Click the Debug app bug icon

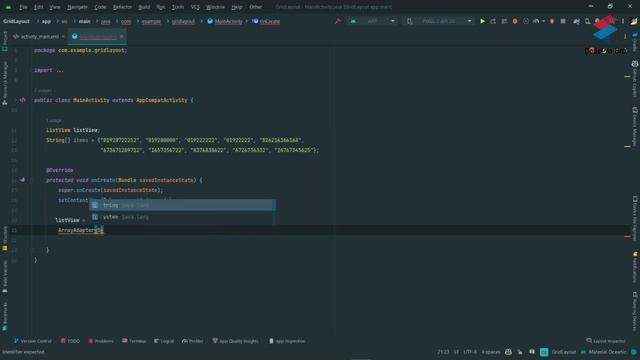coord(515,21)
